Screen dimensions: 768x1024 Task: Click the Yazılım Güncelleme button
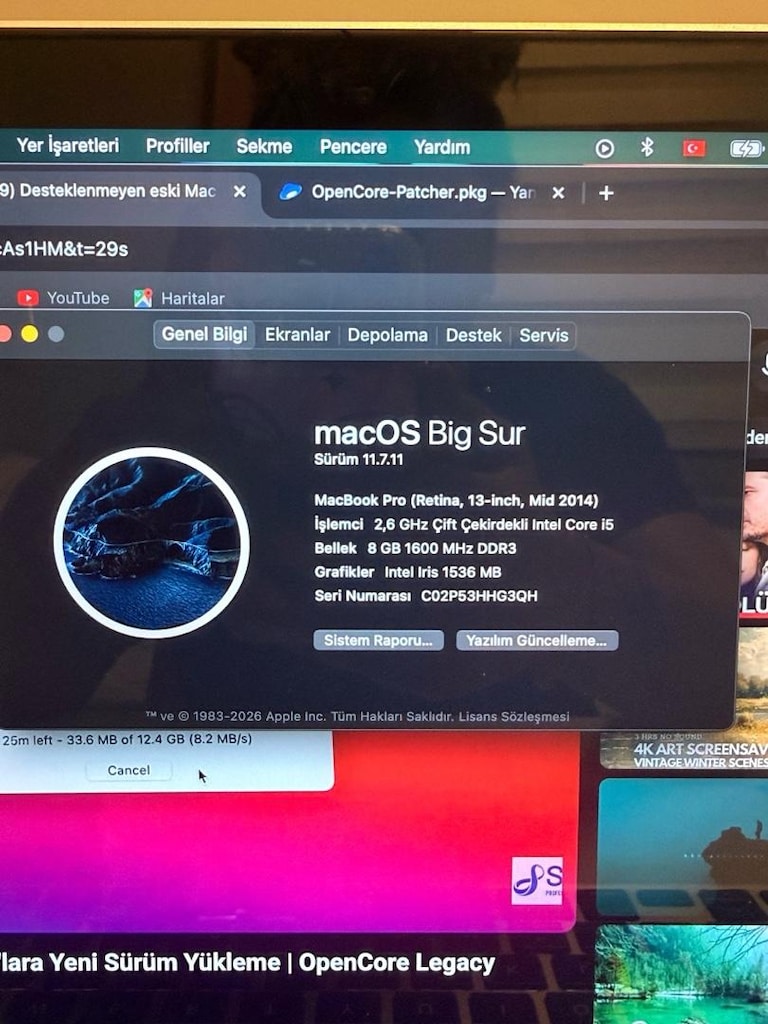click(537, 641)
